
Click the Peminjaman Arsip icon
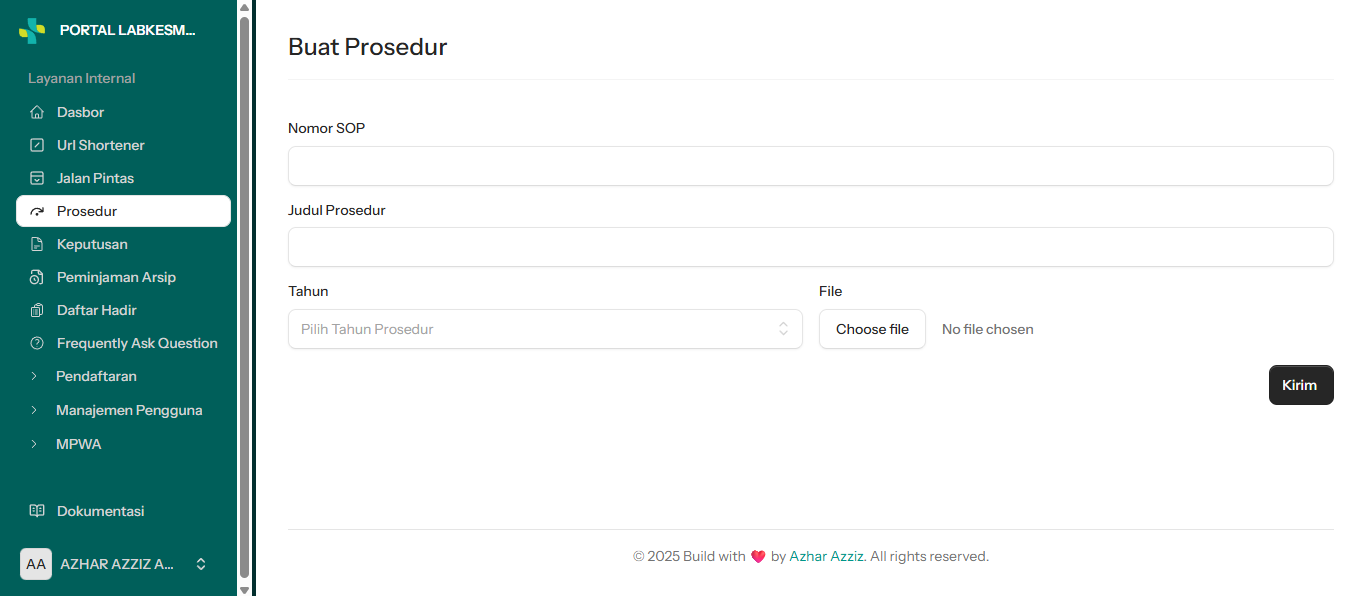pos(37,277)
